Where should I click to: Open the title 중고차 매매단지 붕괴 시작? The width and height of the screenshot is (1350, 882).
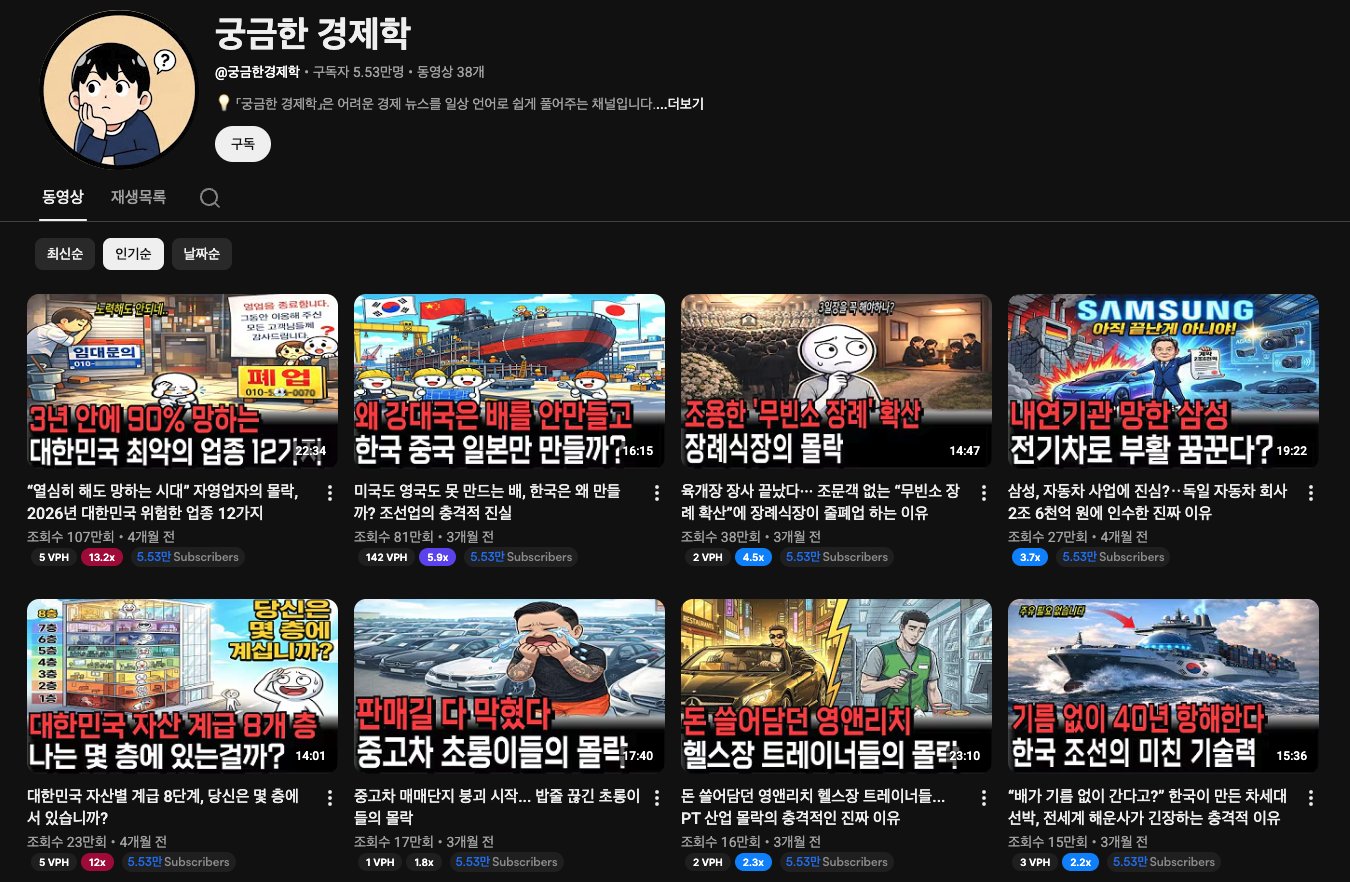[x=497, y=807]
